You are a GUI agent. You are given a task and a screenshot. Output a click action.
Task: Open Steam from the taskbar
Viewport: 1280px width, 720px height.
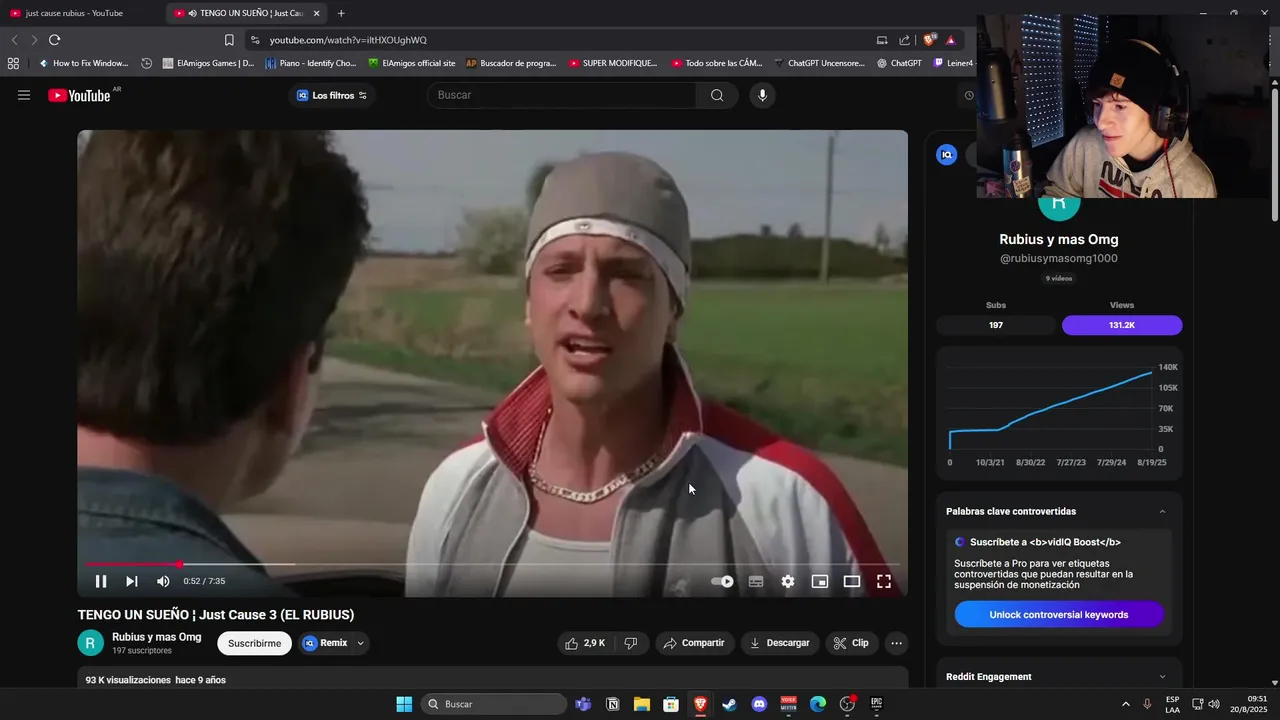click(x=730, y=704)
